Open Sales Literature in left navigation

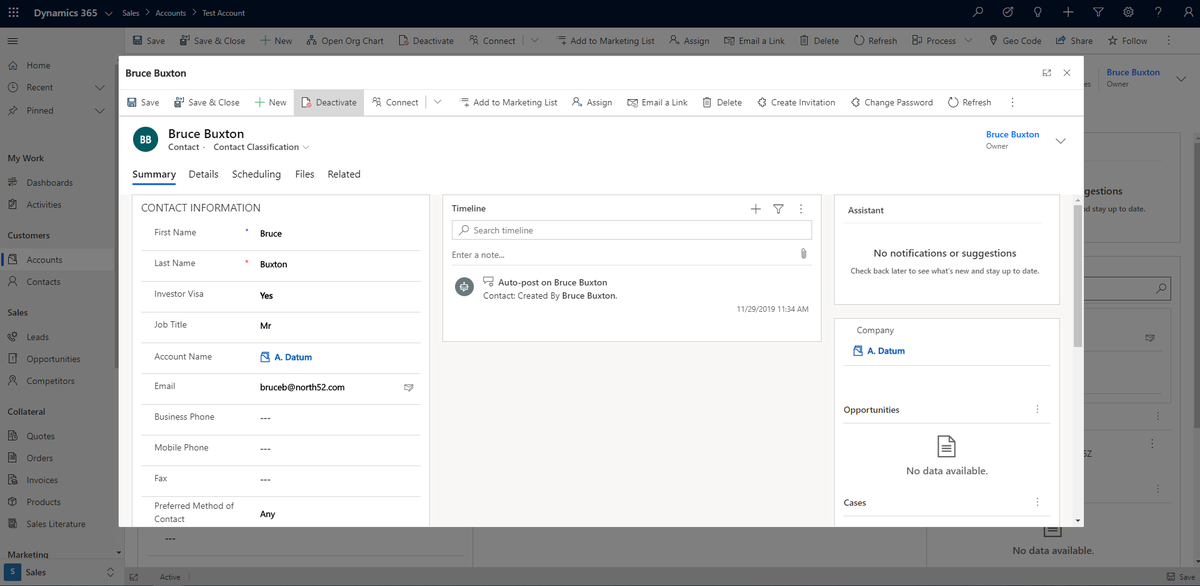(x=58, y=524)
